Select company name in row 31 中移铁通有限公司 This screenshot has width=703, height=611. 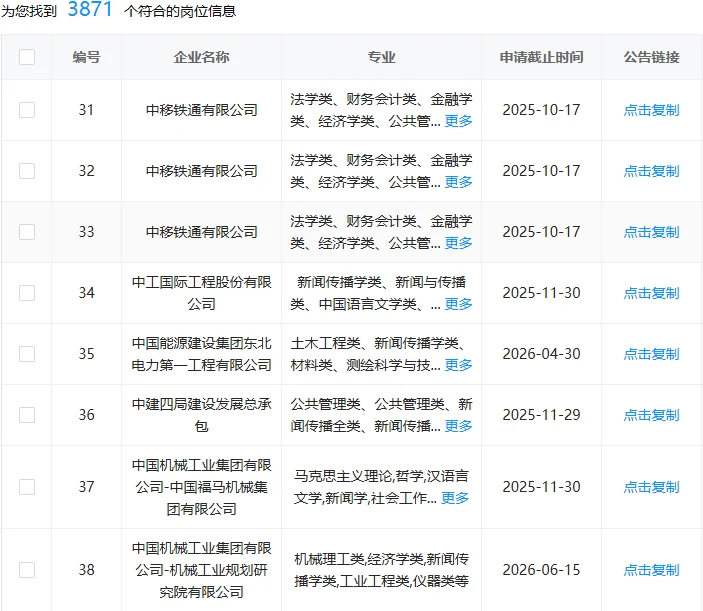[x=202, y=110]
